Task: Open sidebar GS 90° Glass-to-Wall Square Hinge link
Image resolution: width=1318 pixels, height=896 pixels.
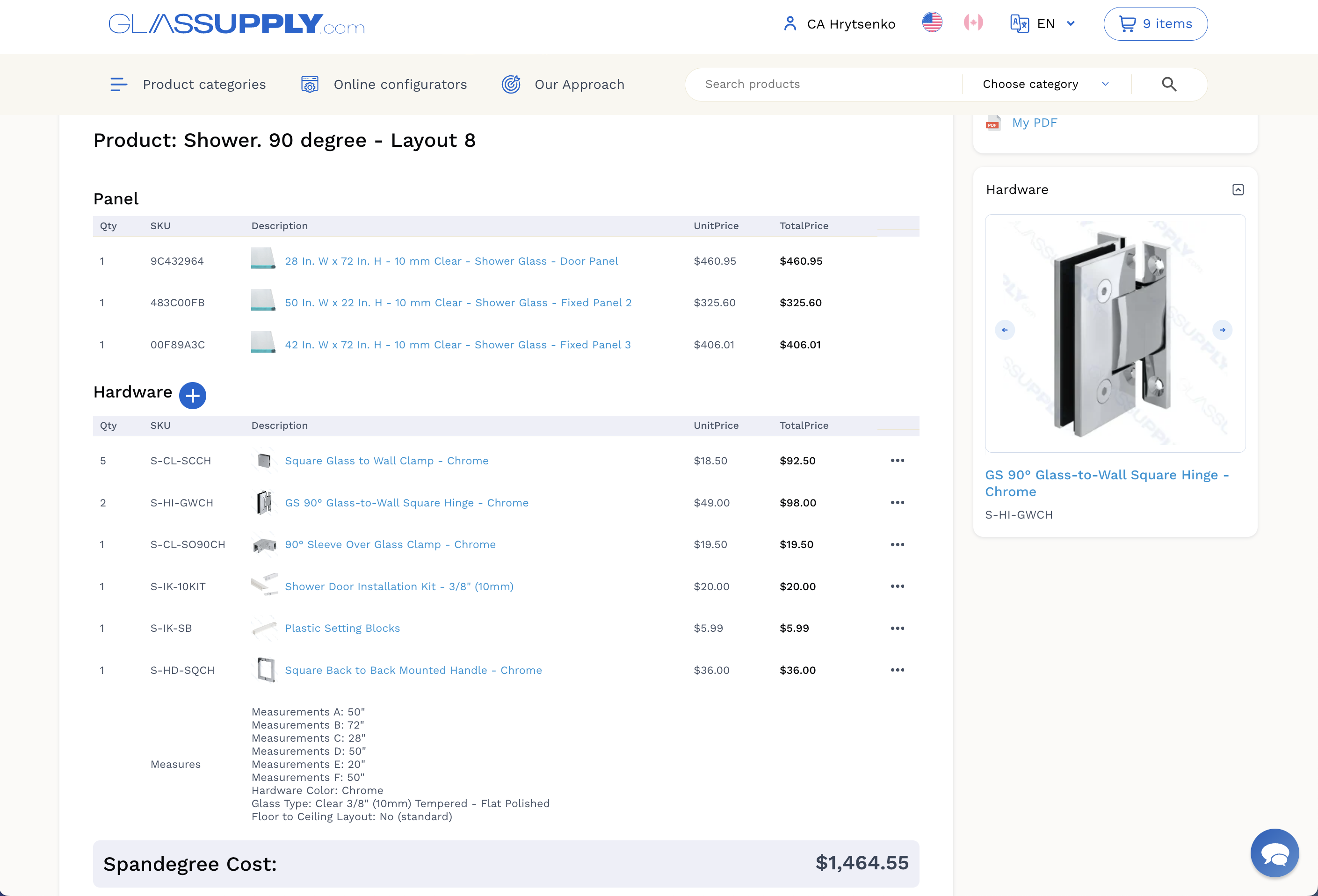Action: [1107, 483]
